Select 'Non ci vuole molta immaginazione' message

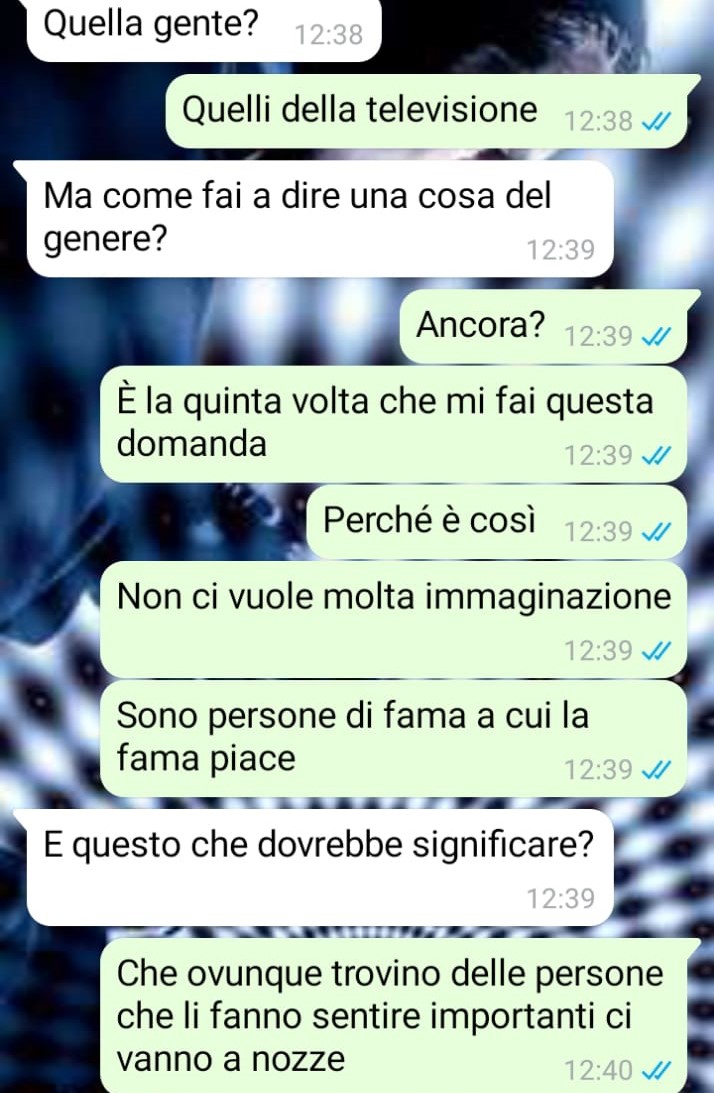(394, 619)
